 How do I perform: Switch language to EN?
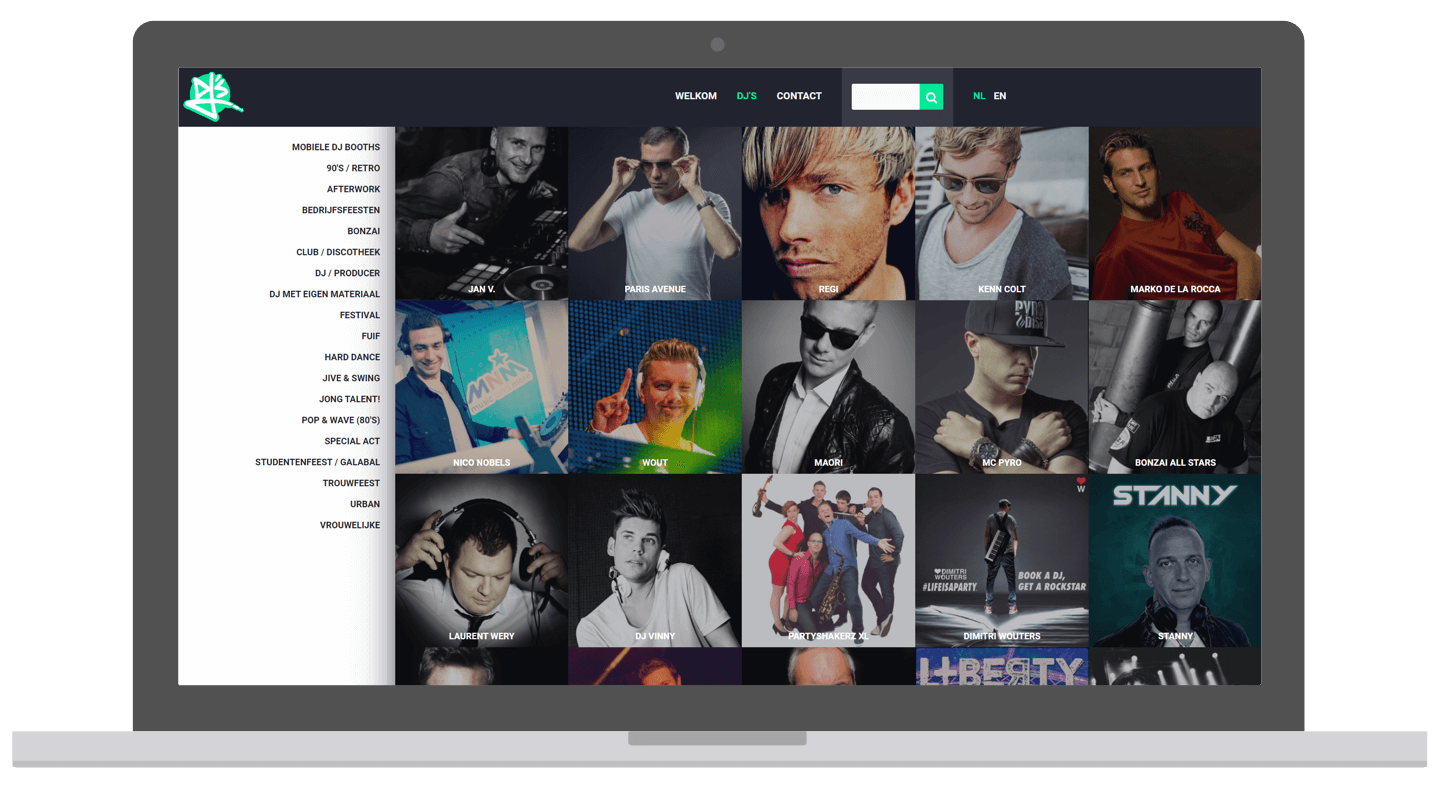1000,96
